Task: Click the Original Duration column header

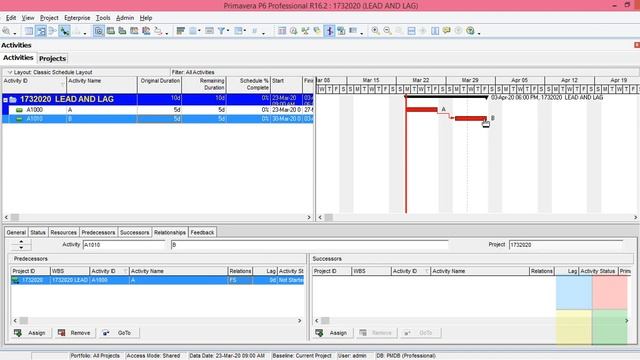Action: [x=160, y=84]
